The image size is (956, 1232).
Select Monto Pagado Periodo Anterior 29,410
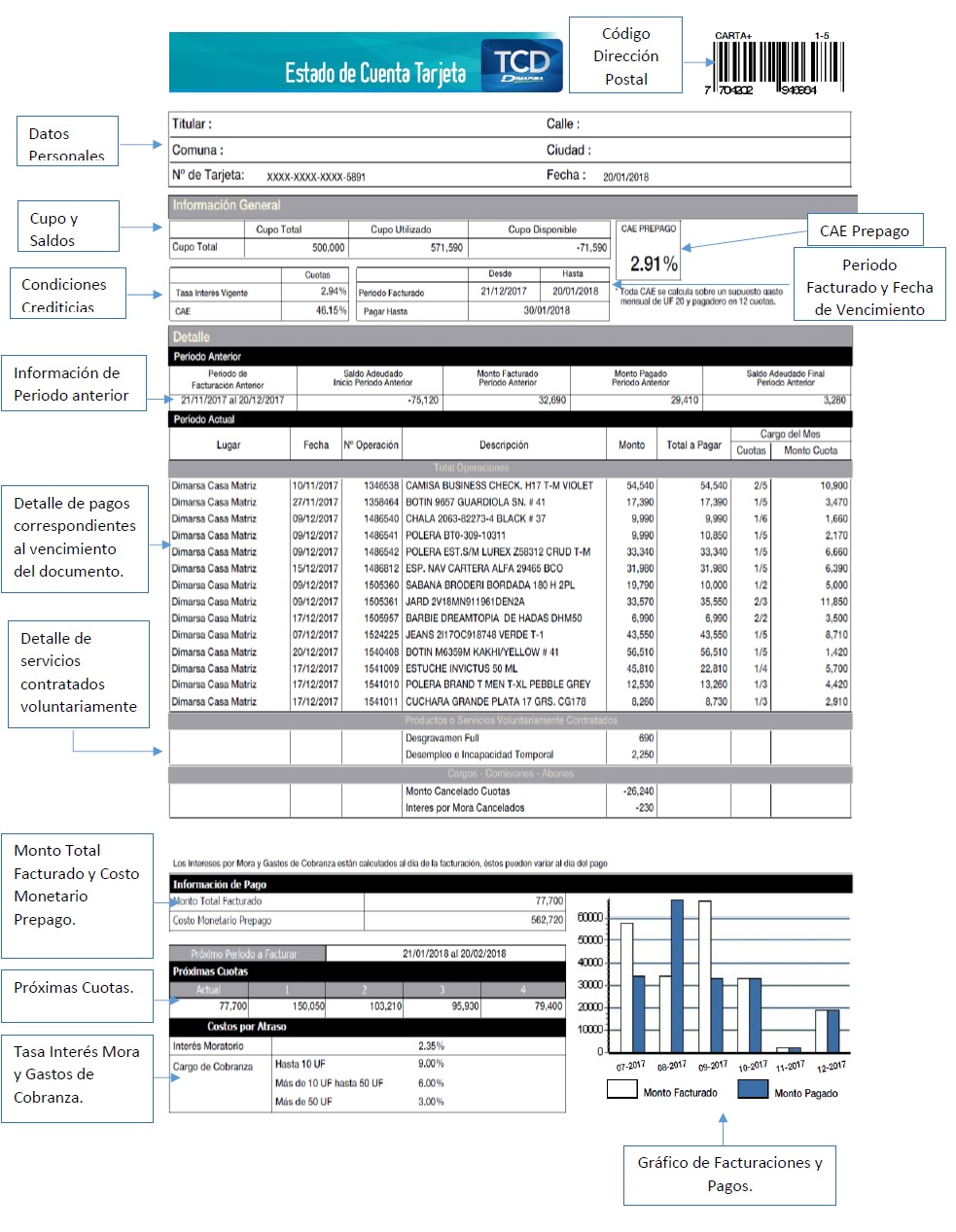(x=684, y=401)
